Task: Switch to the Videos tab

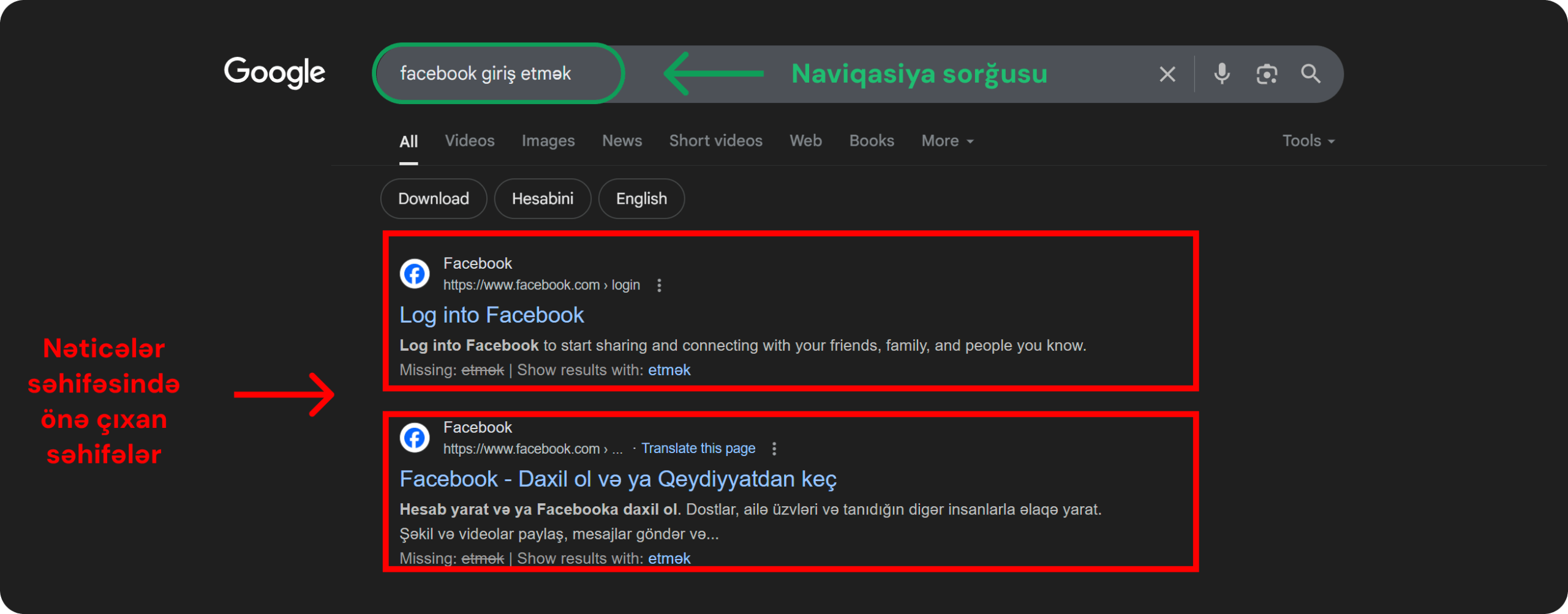Action: [470, 141]
